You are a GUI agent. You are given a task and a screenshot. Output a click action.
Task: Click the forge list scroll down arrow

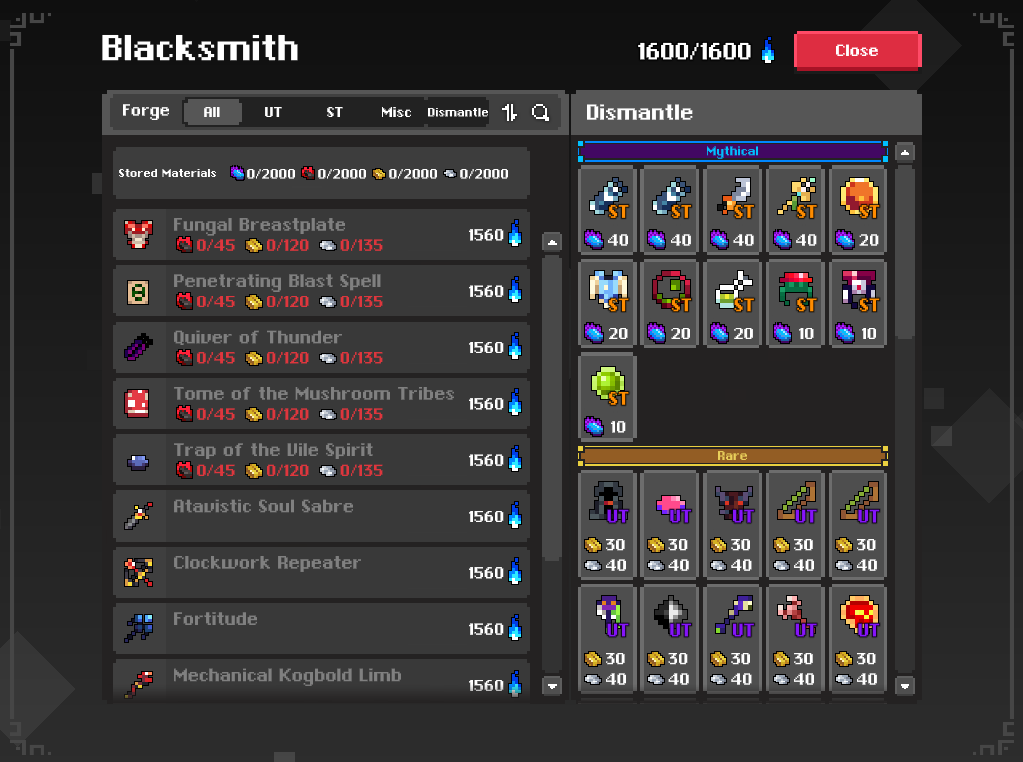point(552,686)
